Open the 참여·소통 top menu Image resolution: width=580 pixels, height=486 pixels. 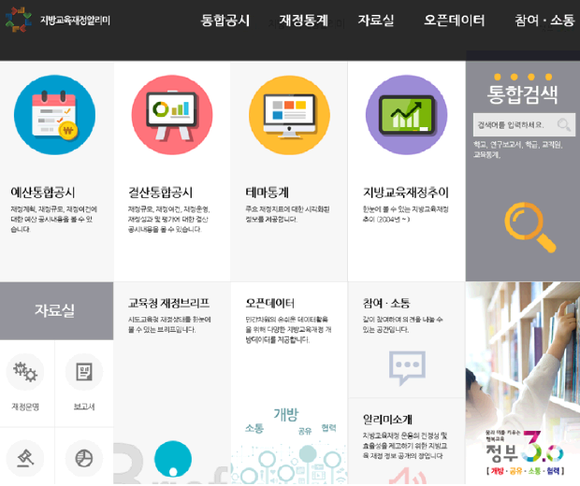pyautogui.click(x=544, y=20)
